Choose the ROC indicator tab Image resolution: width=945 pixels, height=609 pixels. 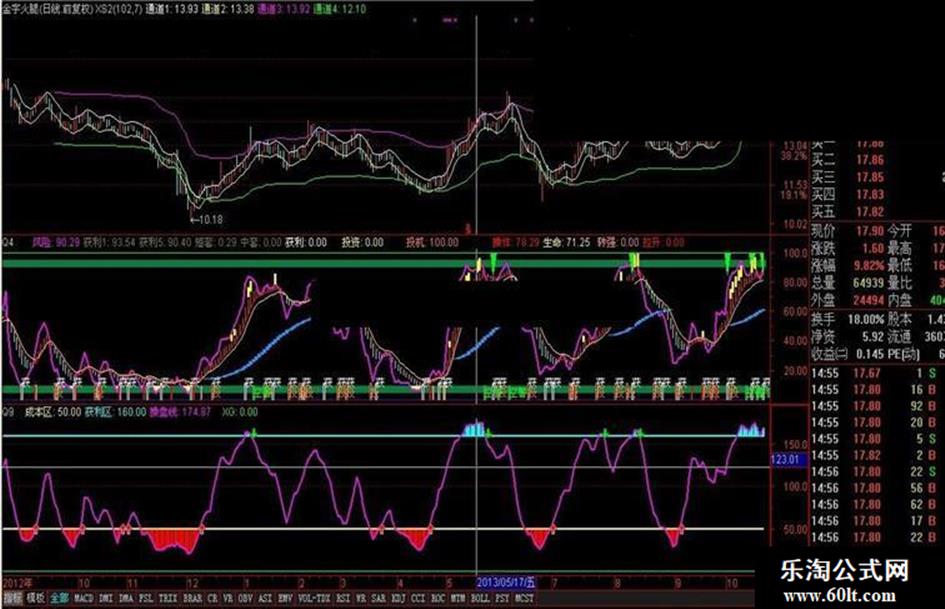point(438,598)
